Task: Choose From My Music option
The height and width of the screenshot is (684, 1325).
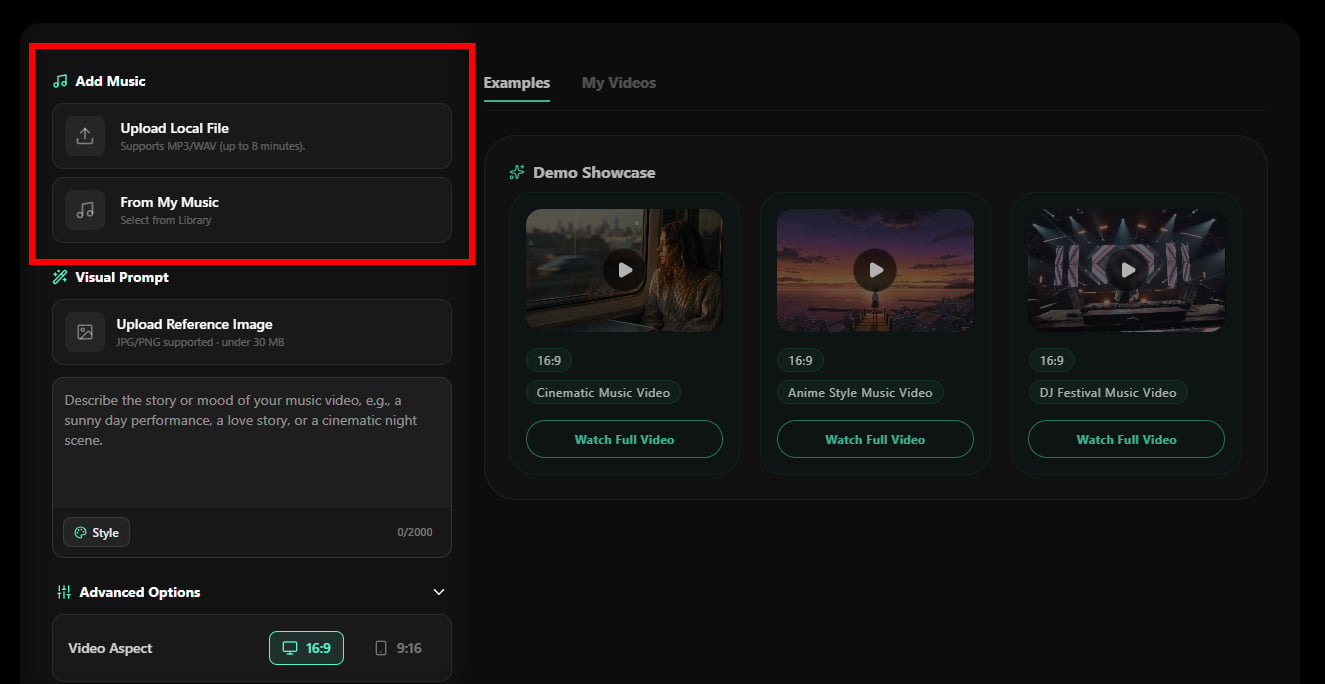Action: pos(252,210)
